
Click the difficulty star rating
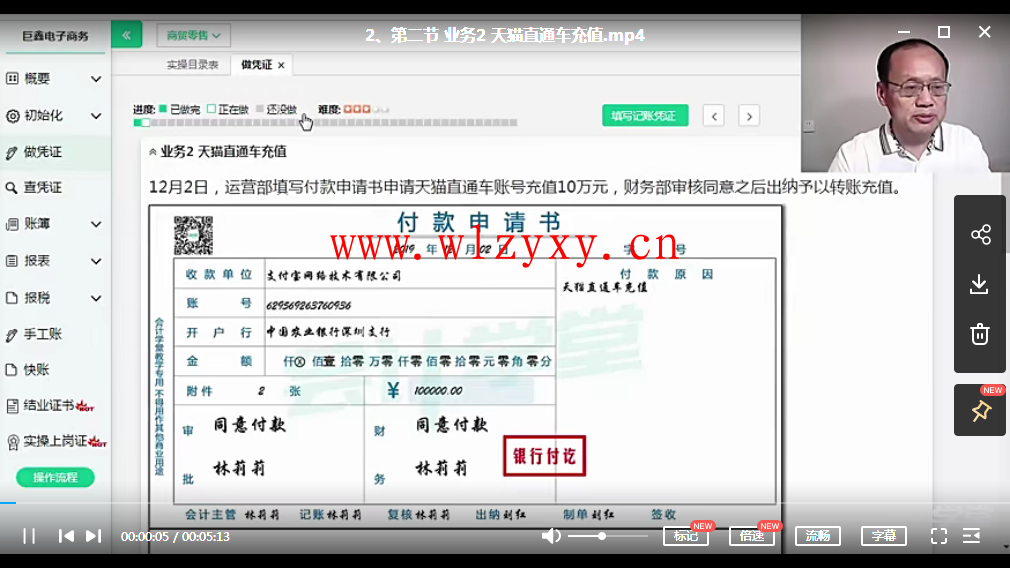coord(366,109)
